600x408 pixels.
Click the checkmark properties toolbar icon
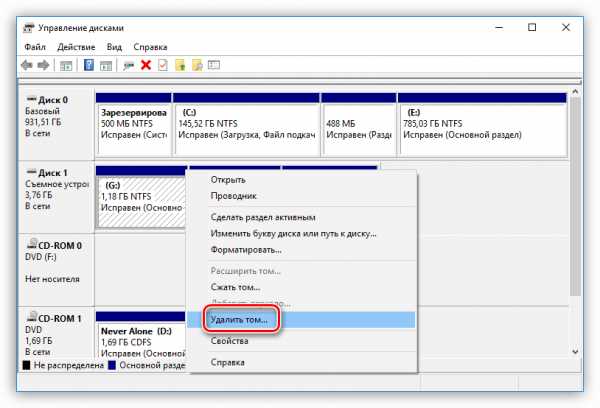coord(163,65)
